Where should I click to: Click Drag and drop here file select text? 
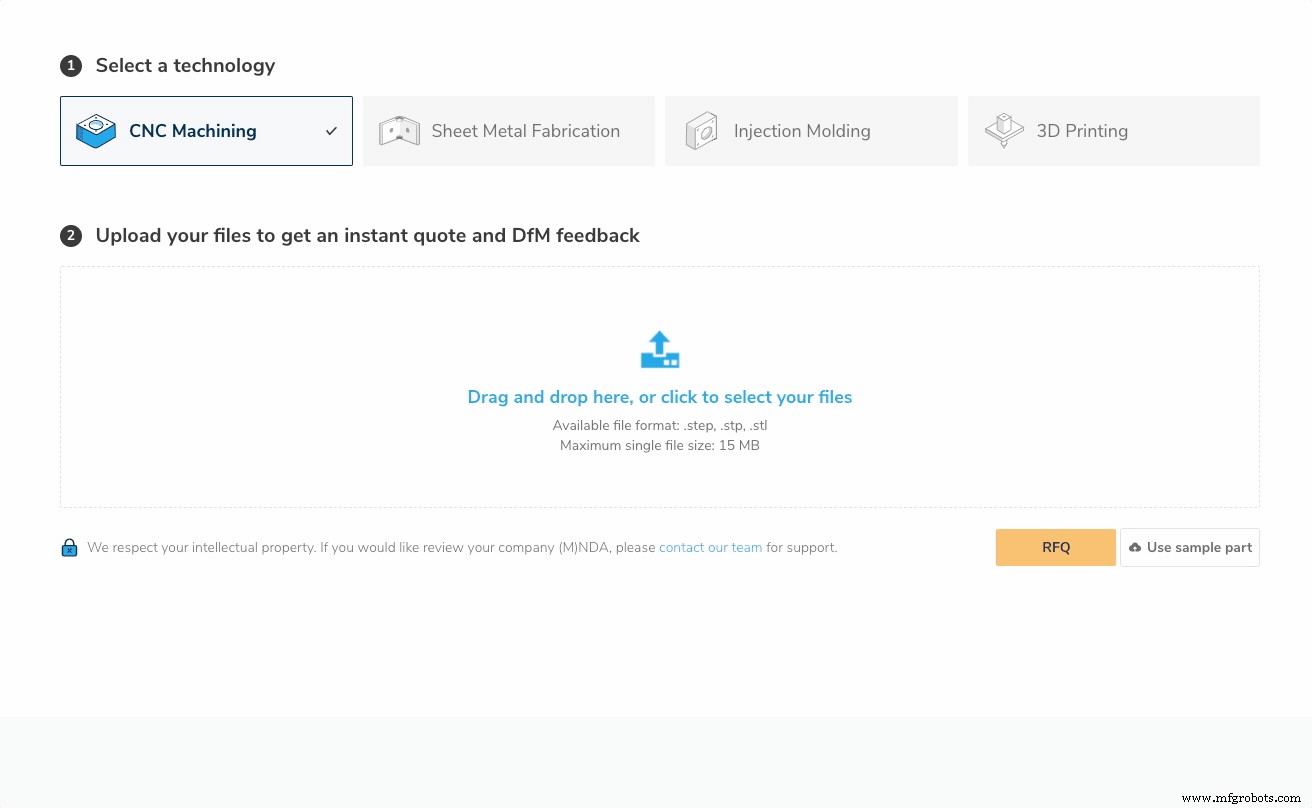click(659, 397)
